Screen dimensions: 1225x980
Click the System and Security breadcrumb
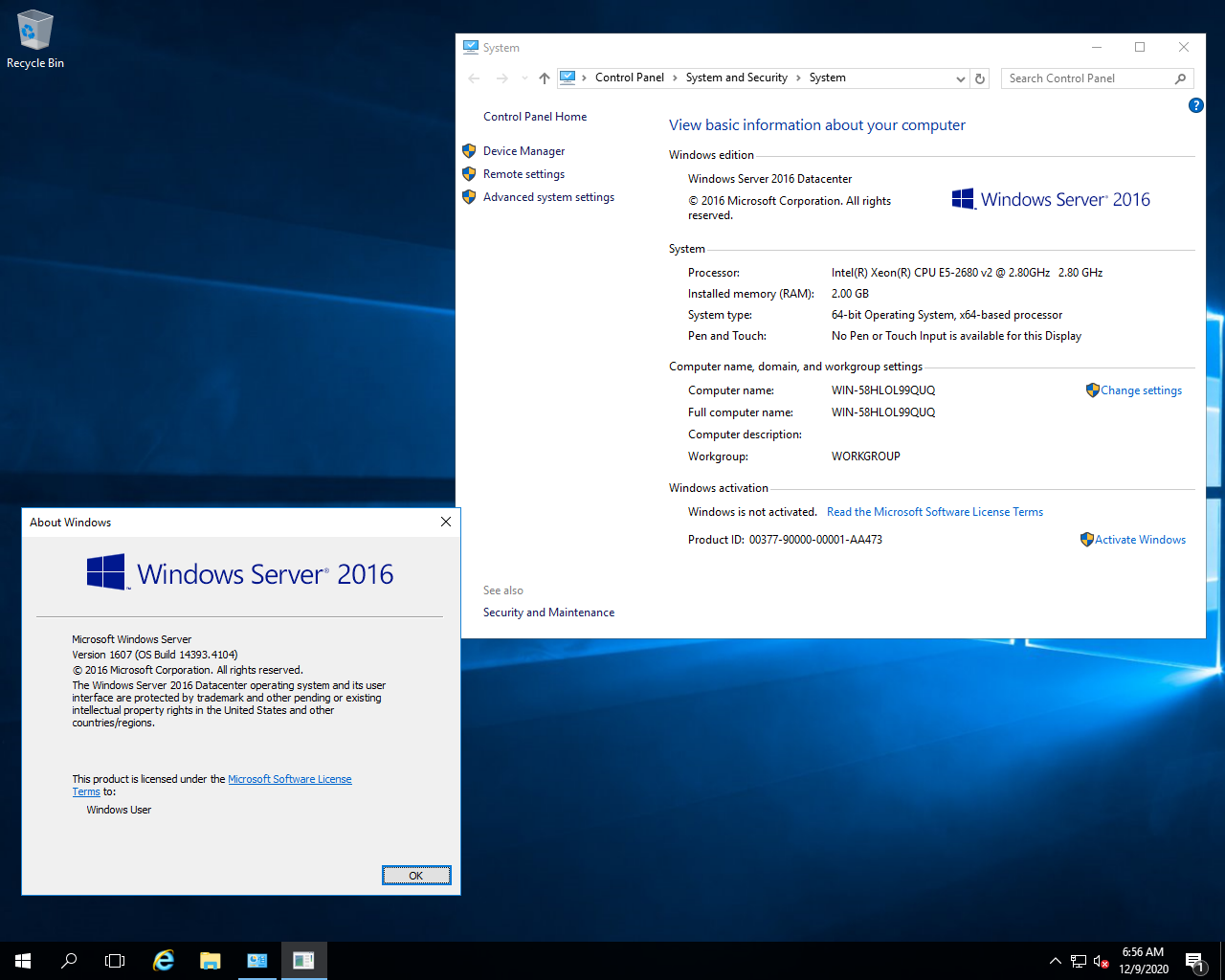tap(736, 78)
